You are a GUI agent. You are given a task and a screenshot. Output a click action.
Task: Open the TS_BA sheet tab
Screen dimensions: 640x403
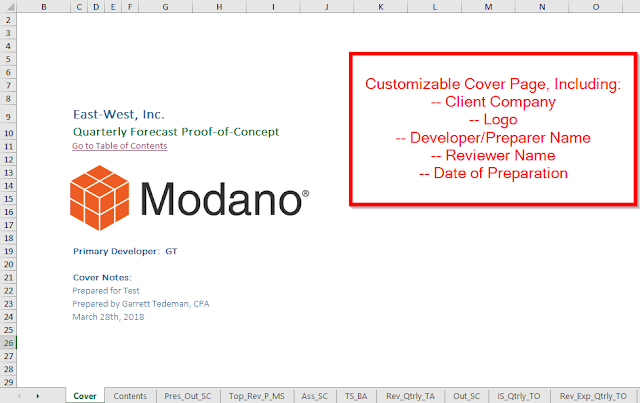pyautogui.click(x=356, y=396)
